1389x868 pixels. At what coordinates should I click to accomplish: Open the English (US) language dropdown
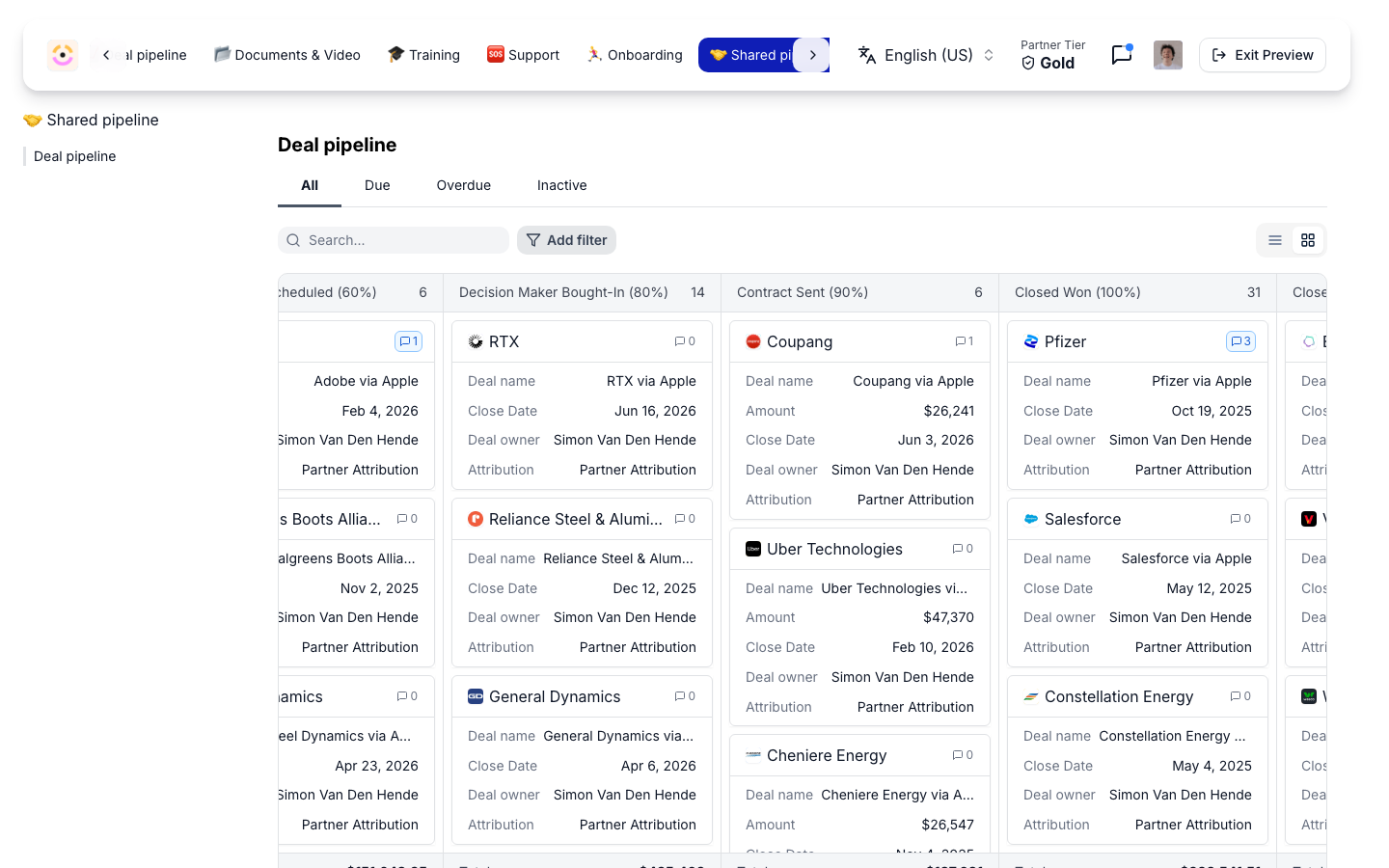[x=926, y=55]
